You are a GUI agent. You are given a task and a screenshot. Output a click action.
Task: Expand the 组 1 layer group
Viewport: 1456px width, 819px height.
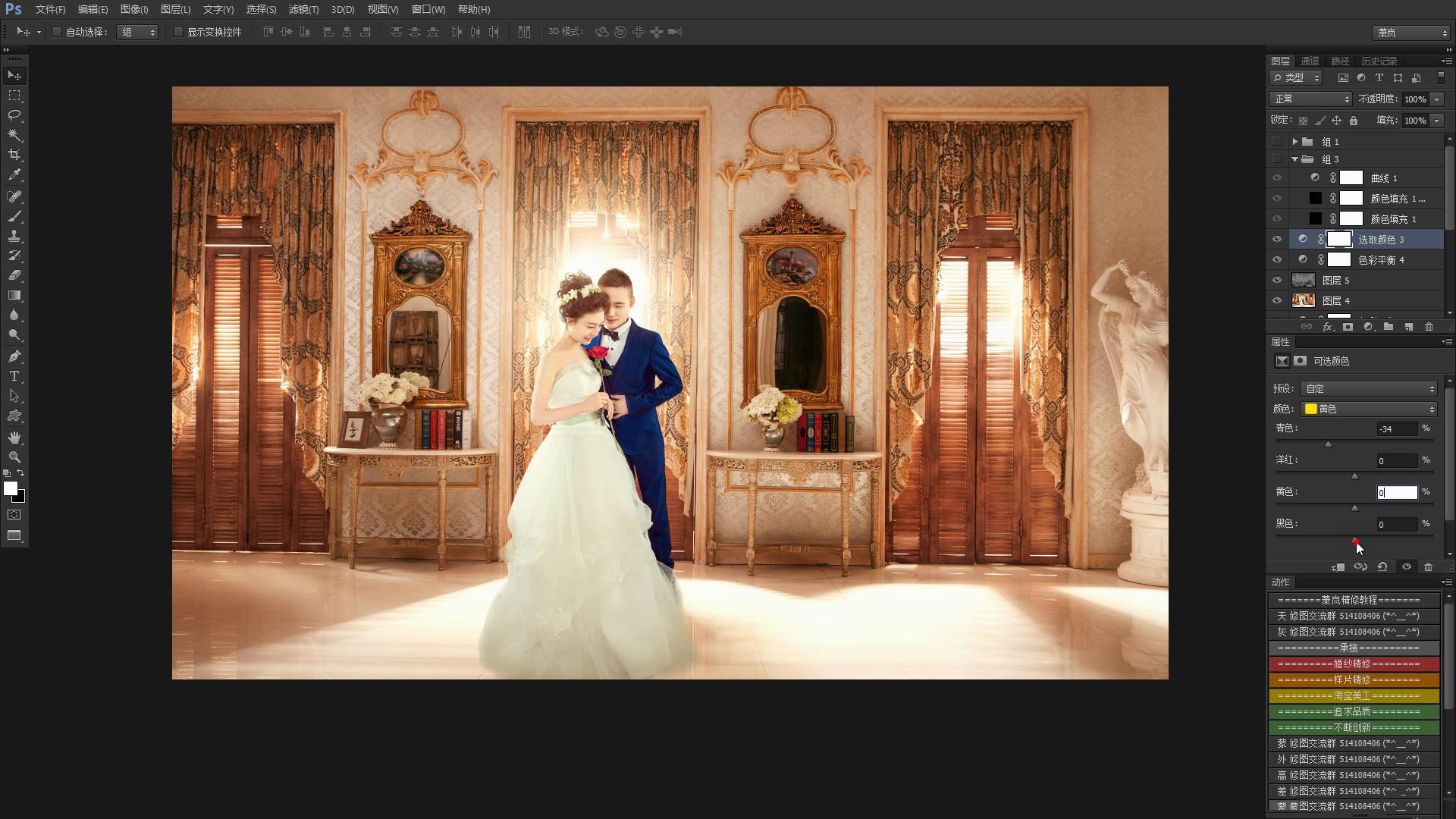[x=1294, y=142]
